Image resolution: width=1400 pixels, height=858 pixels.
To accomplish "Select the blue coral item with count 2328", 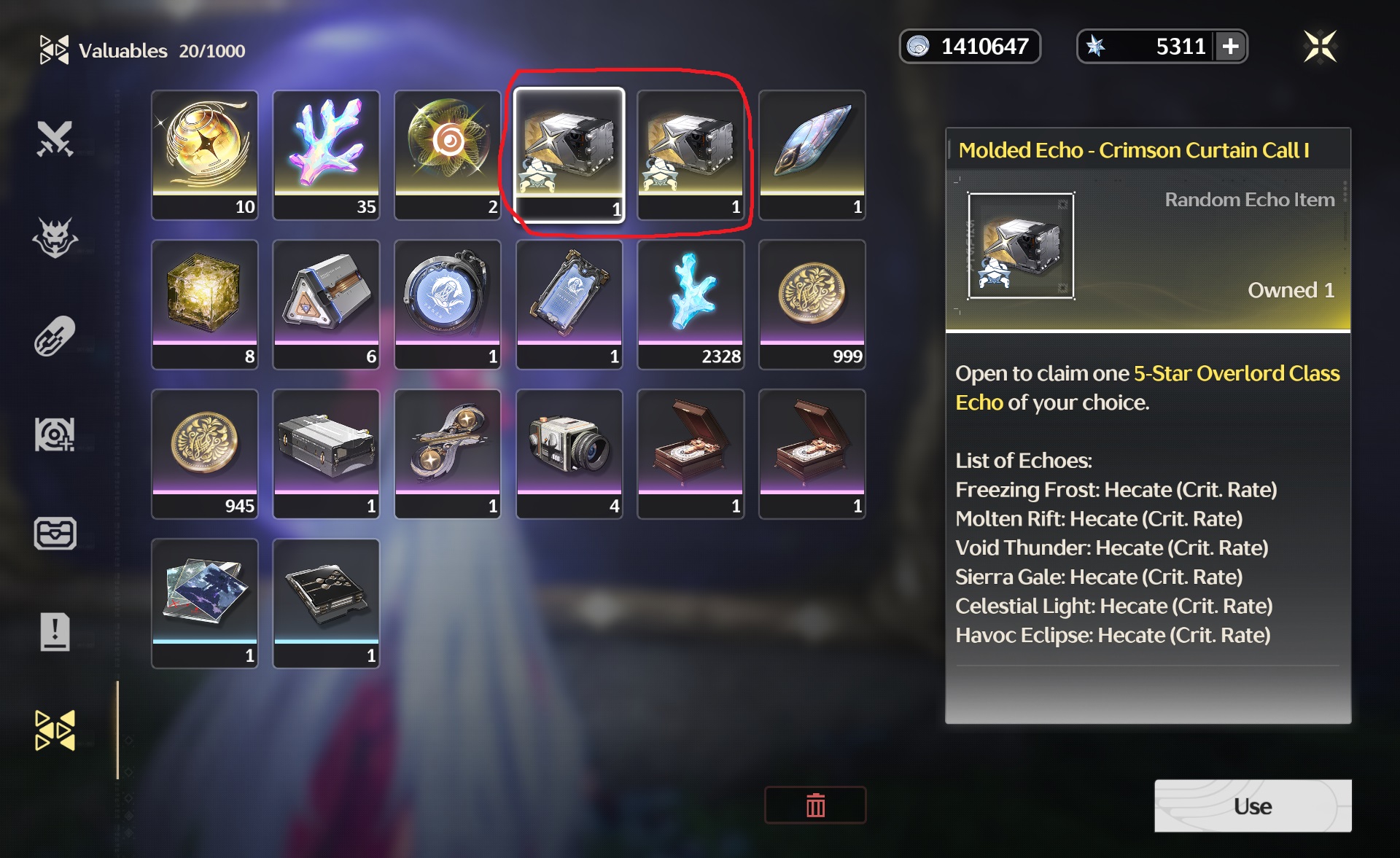I will 691,305.
